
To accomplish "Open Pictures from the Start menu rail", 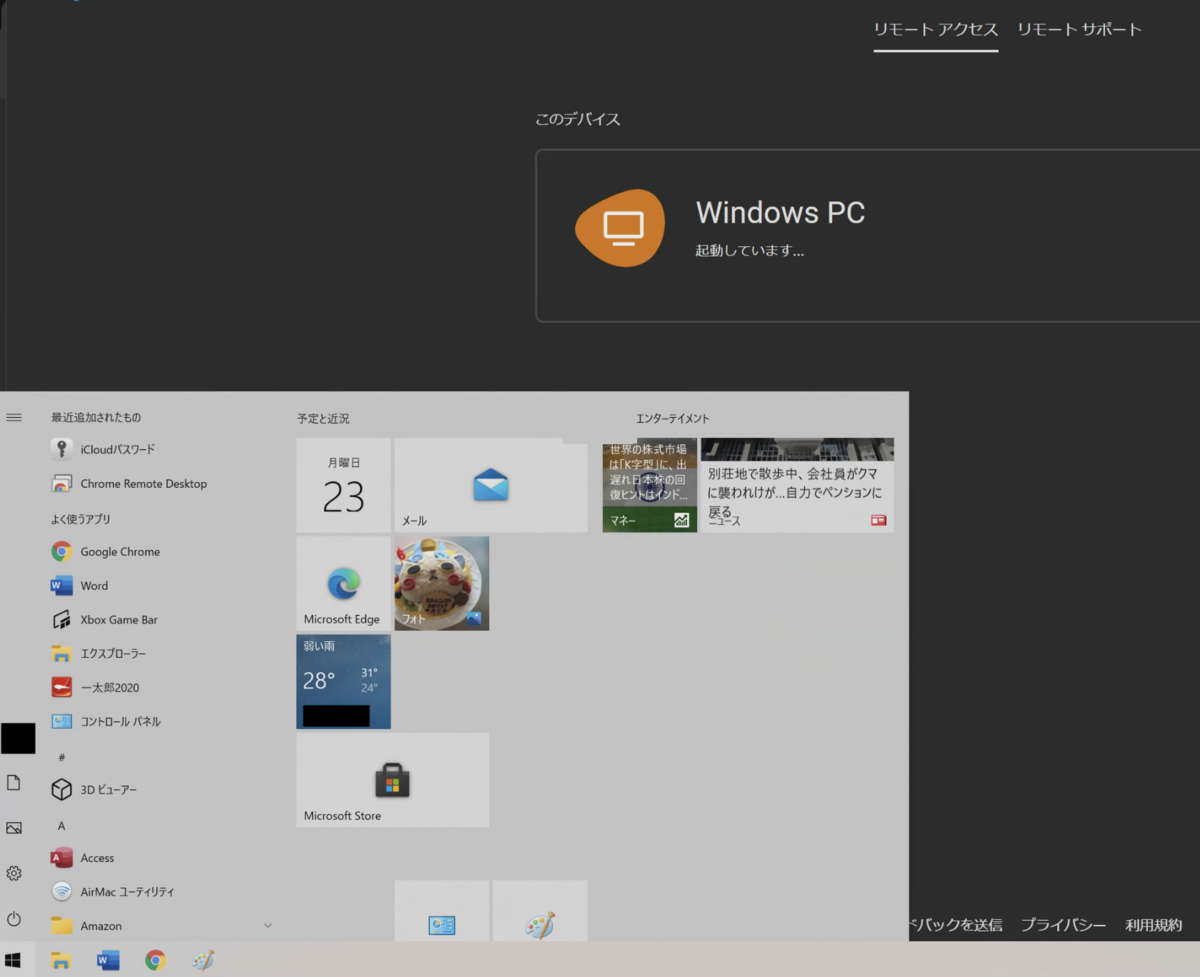I will point(14,828).
